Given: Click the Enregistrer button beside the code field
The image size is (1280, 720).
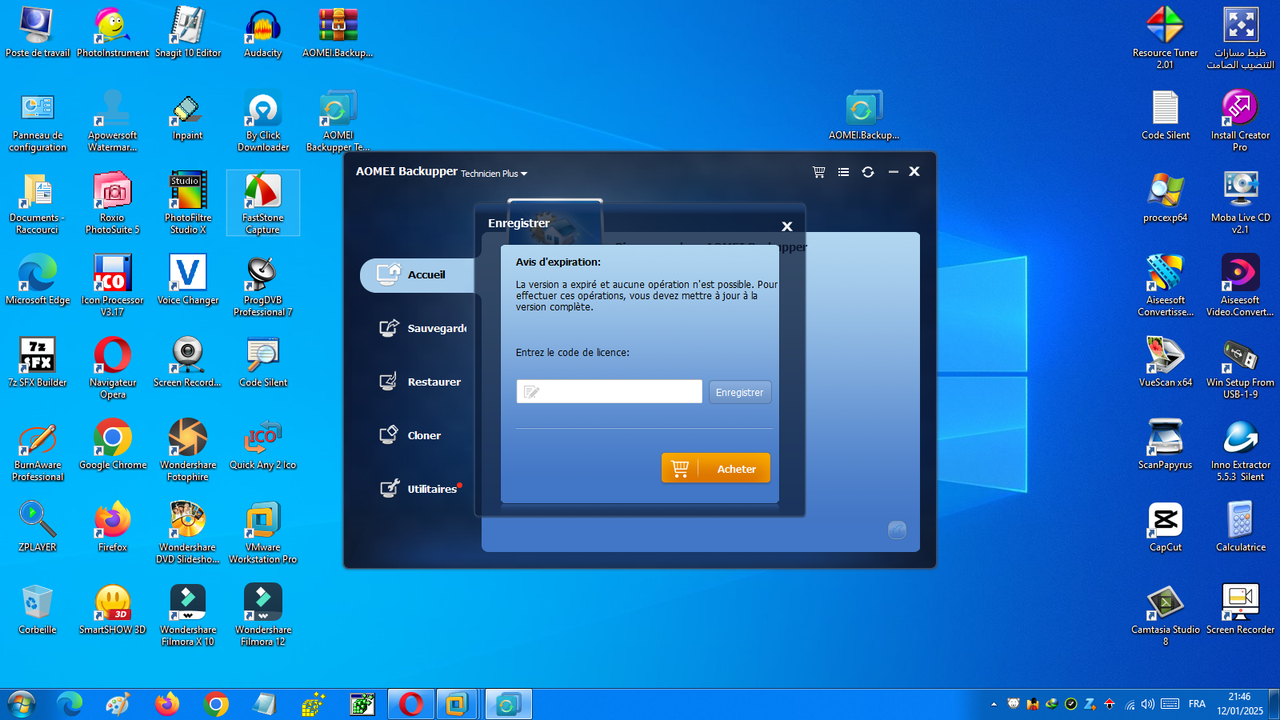Looking at the screenshot, I should [x=740, y=392].
